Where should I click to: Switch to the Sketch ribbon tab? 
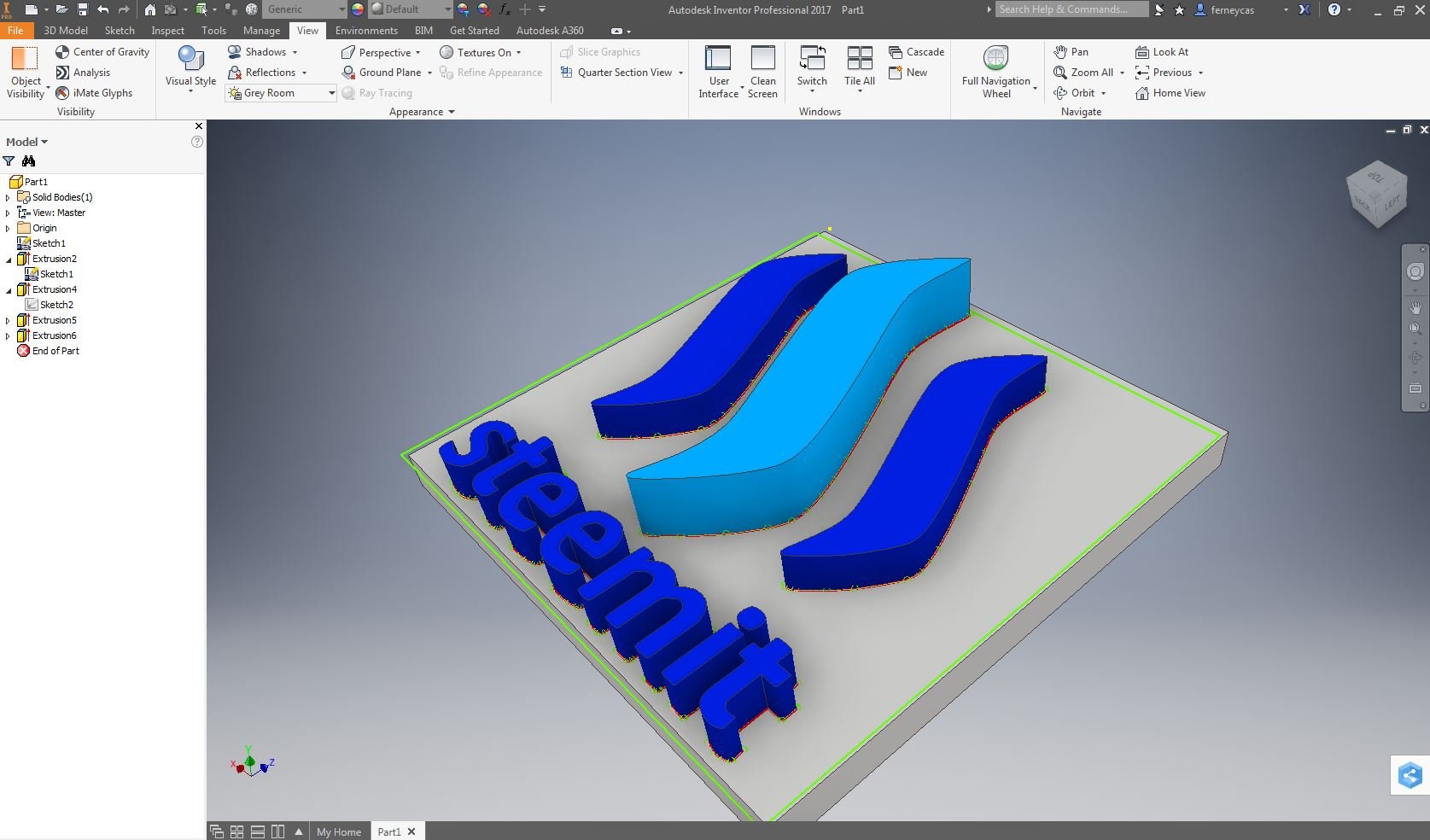pos(120,30)
